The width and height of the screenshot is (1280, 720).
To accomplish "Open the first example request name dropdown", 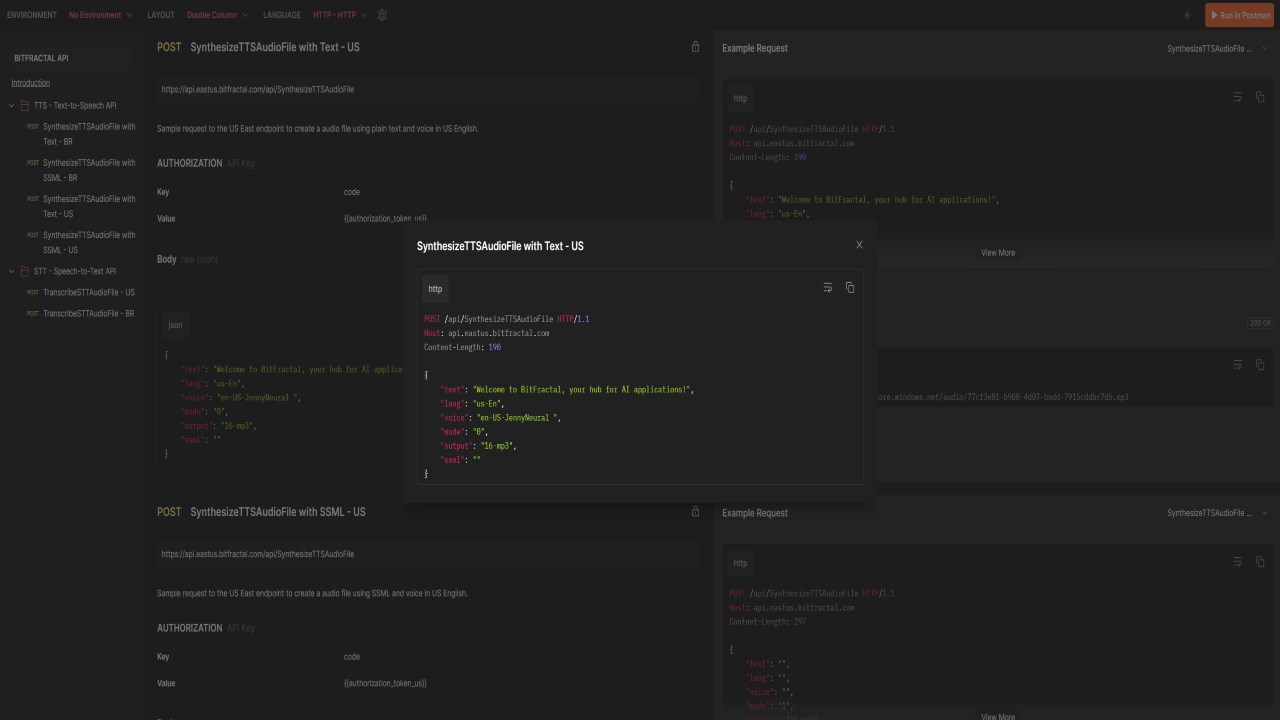I will 1217,49.
